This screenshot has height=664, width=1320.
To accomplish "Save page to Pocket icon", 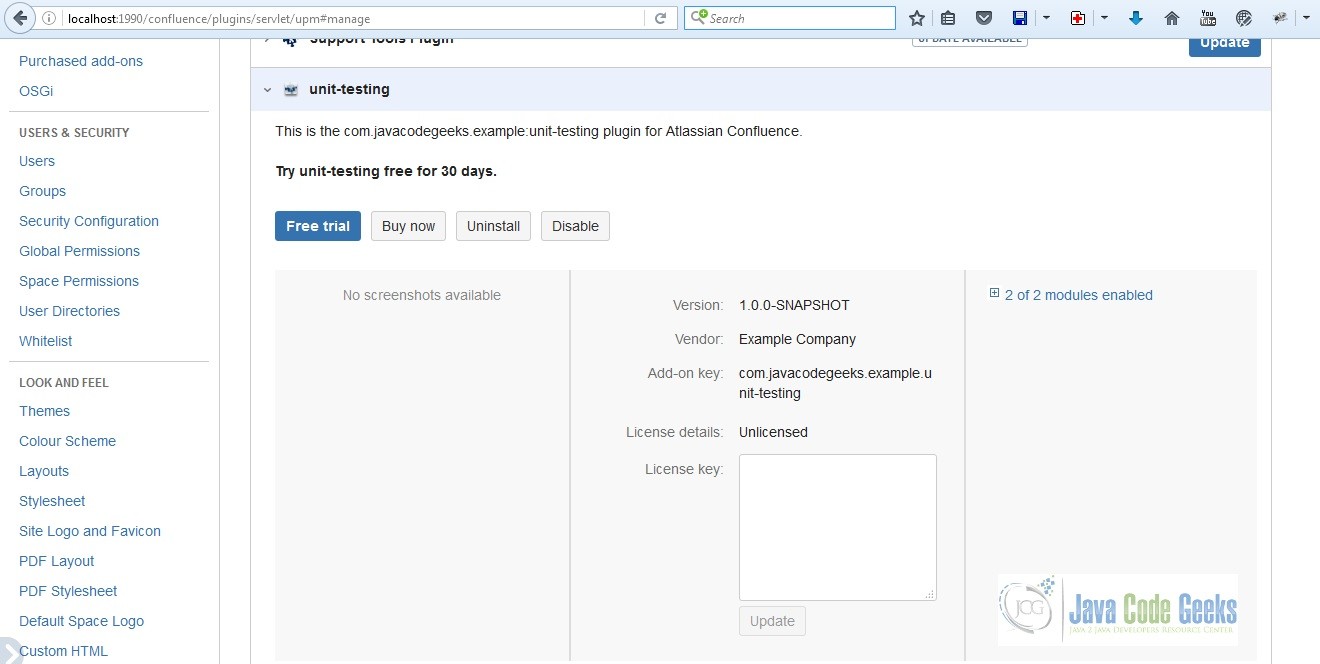I will point(984,17).
